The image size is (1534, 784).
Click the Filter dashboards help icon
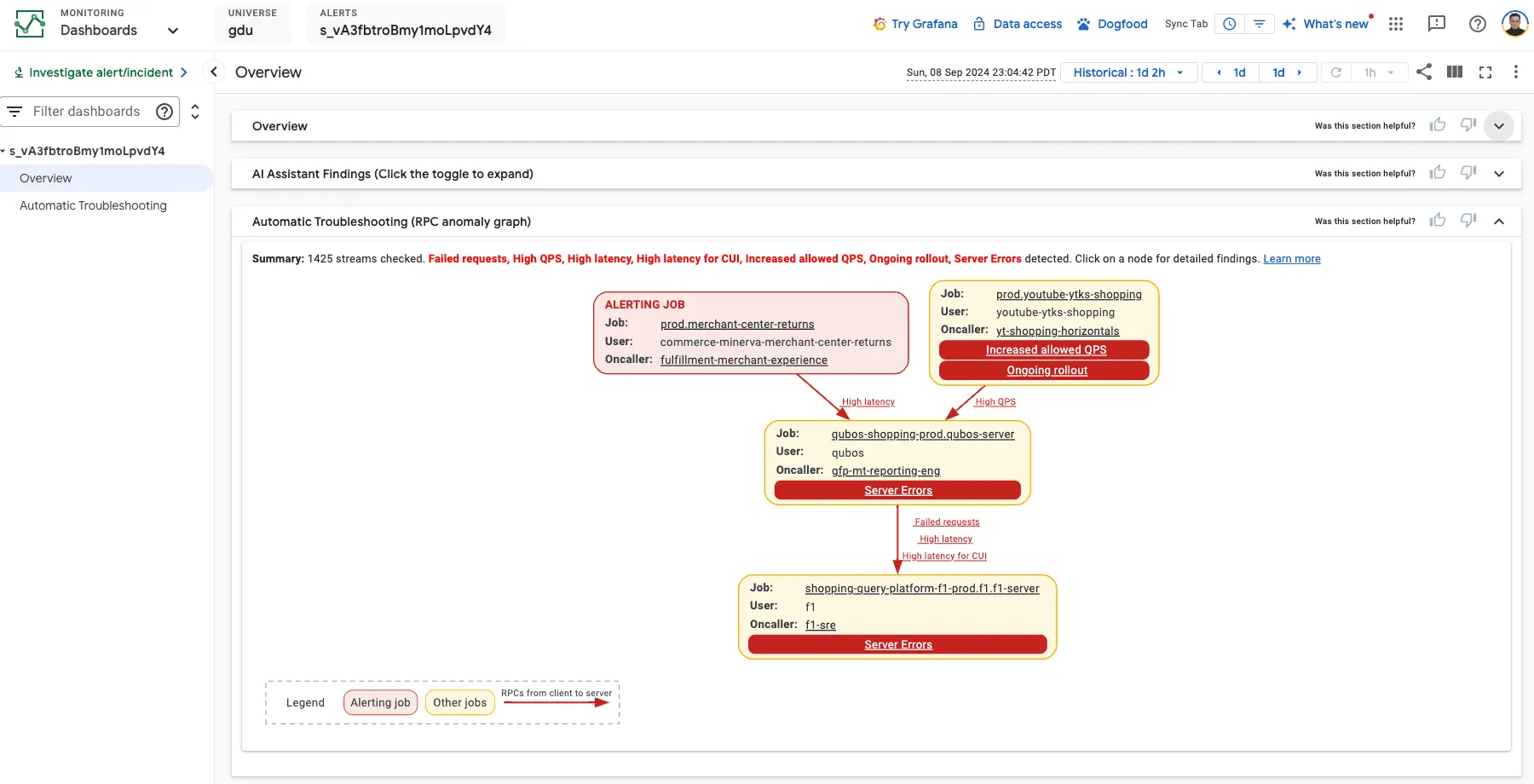click(164, 112)
